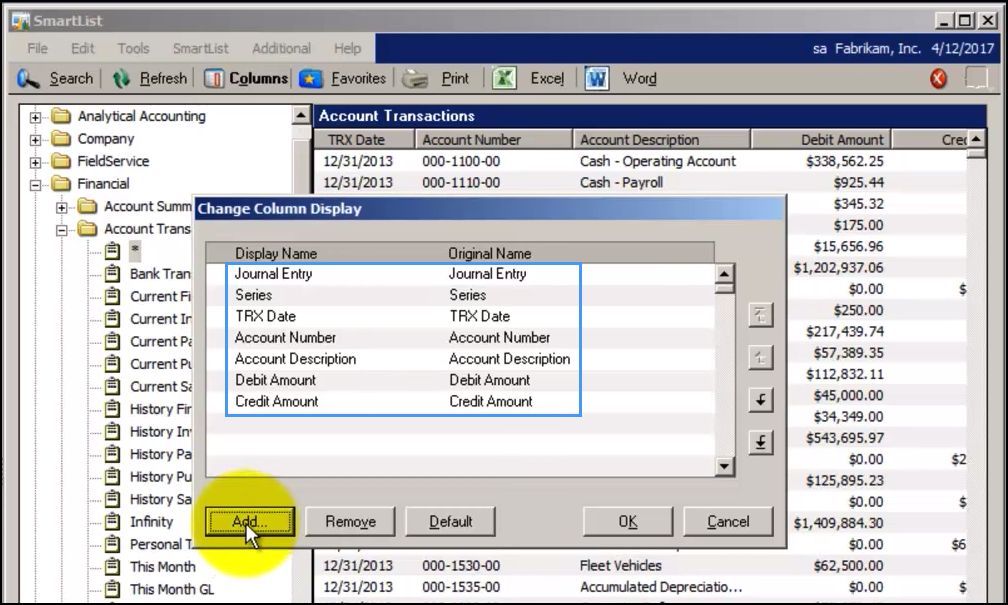Click OK in Change Column Display
1008x605 pixels.
pyautogui.click(x=628, y=521)
